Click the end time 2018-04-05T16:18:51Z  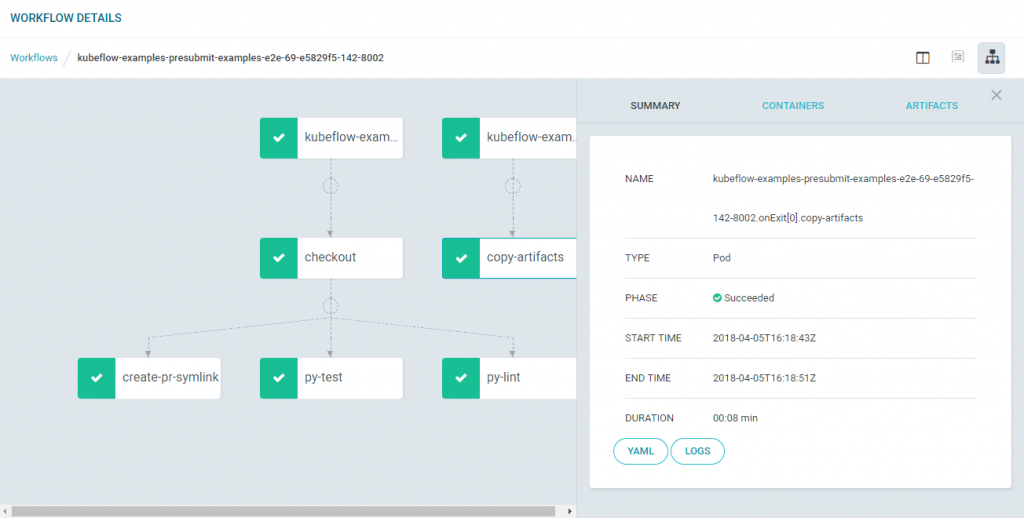(x=764, y=378)
